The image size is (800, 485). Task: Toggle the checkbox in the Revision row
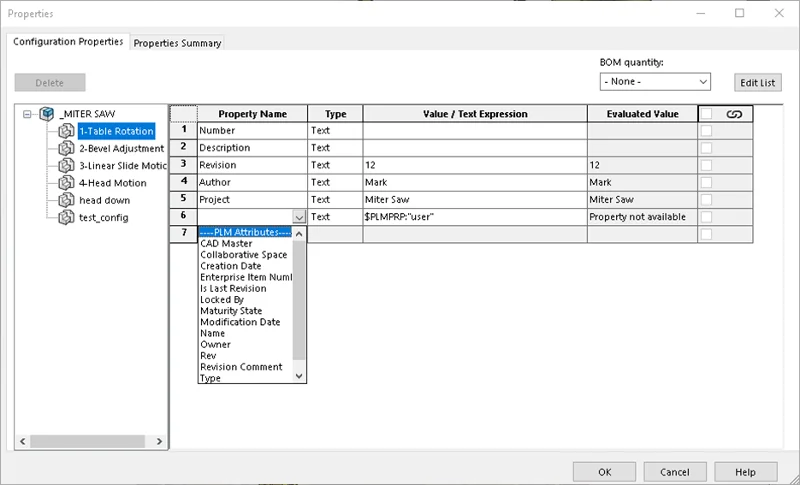[x=707, y=165]
